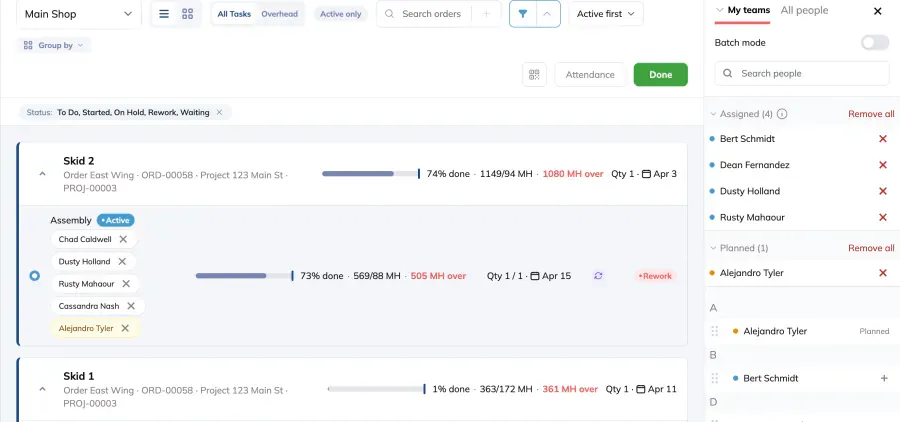Viewport: 900px width, 422px height.
Task: Focus the Search people field
Action: click(x=802, y=73)
